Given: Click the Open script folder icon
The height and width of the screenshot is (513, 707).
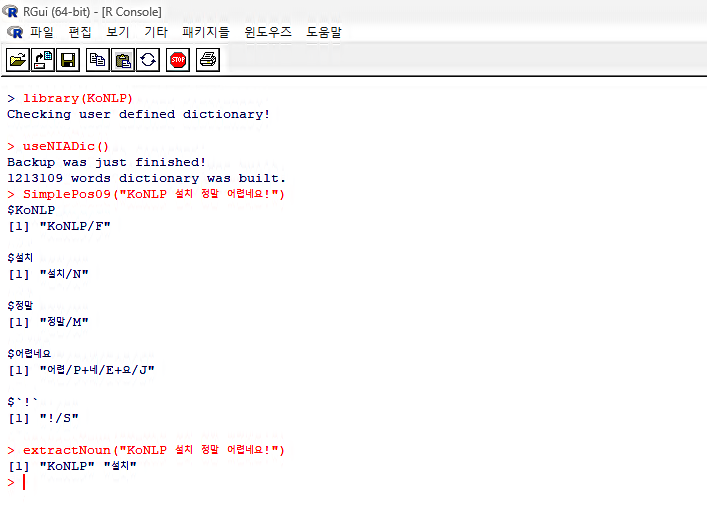Looking at the screenshot, I should tap(18, 60).
